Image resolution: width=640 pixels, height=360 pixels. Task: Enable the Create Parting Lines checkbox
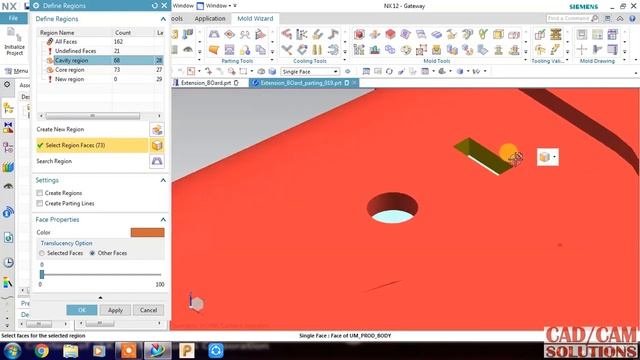click(40, 203)
